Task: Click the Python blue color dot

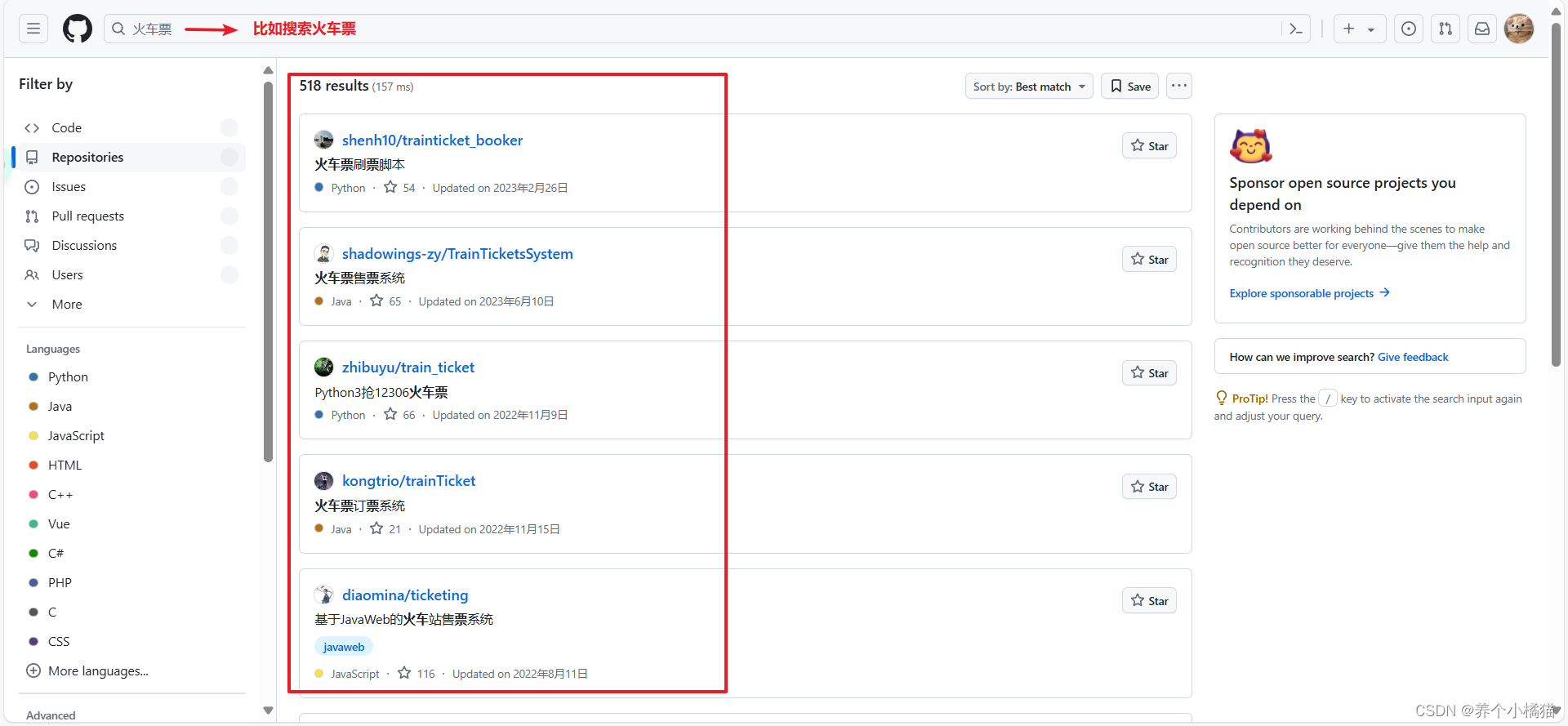Action: (33, 377)
